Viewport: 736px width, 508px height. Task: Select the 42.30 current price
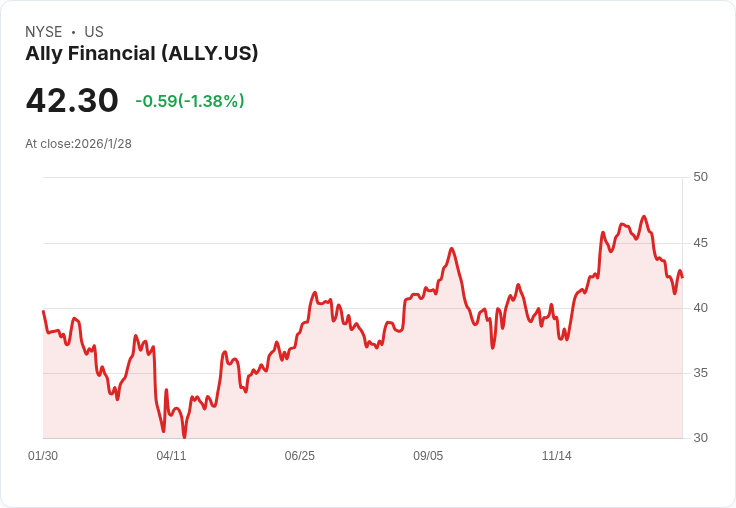[x=72, y=100]
